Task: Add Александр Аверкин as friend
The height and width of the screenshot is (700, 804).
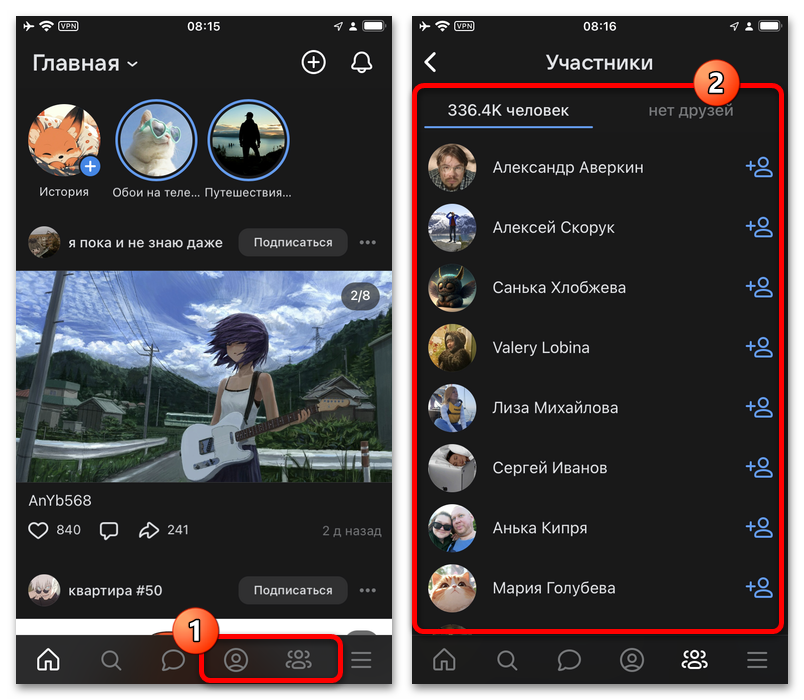Action: [759, 167]
